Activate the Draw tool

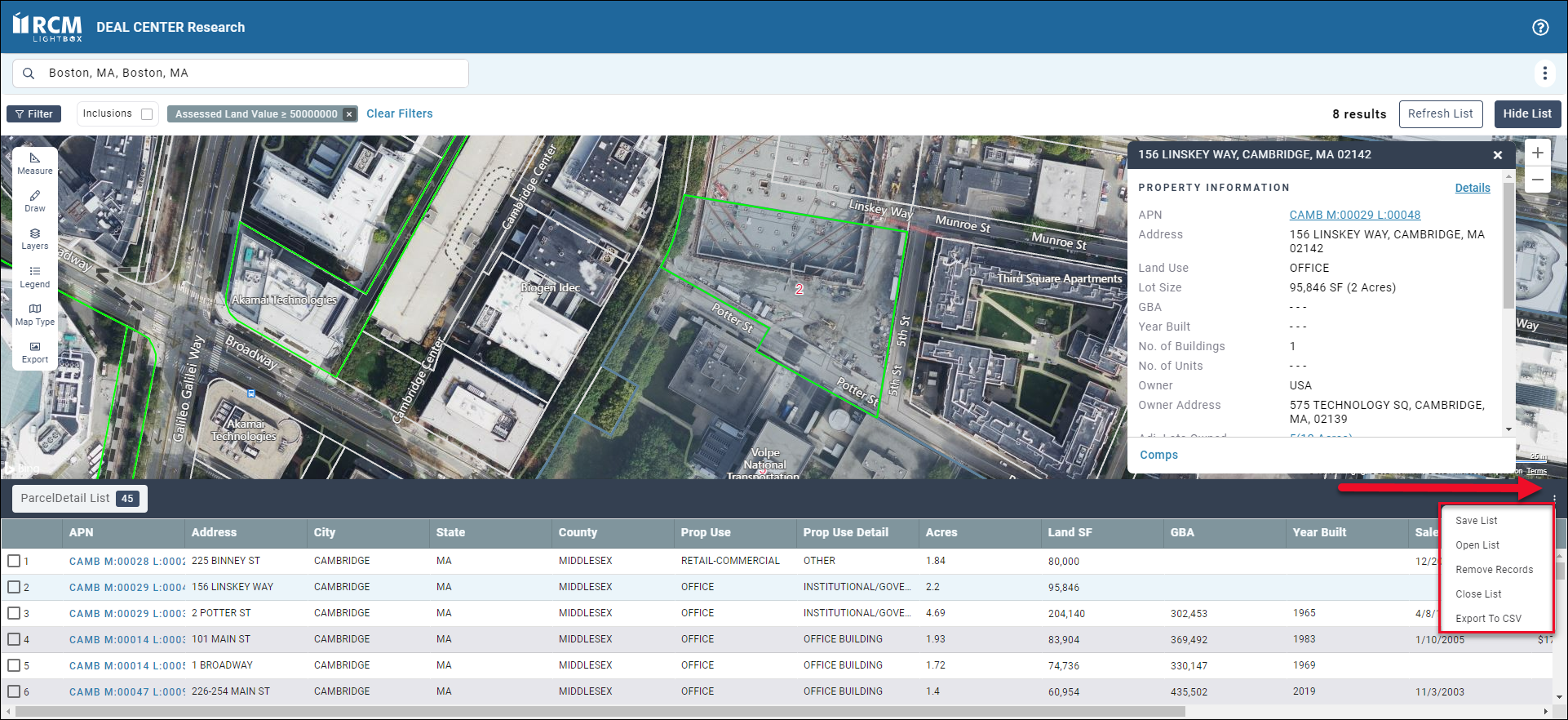click(35, 201)
